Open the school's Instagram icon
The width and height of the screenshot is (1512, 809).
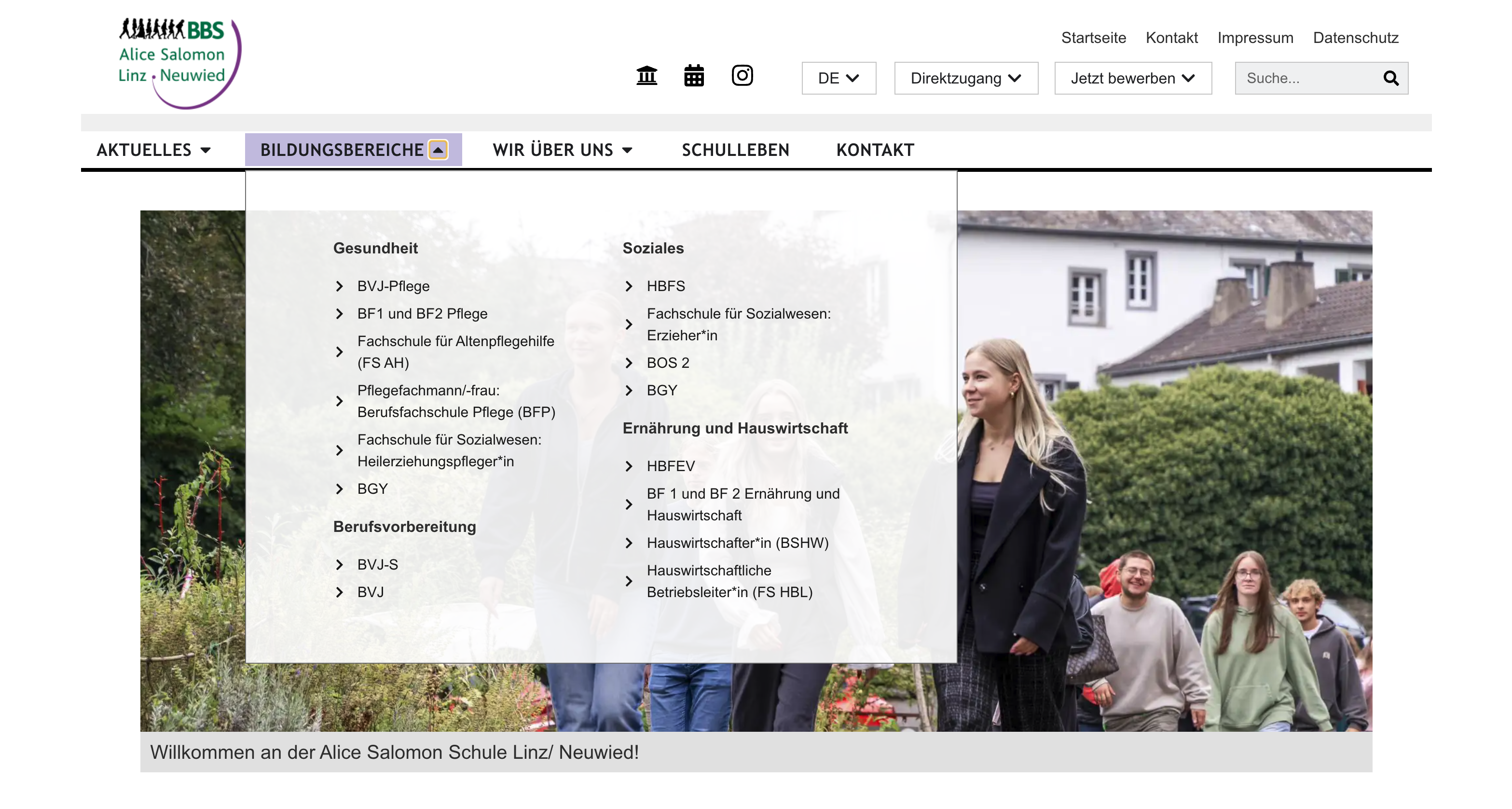coord(742,75)
